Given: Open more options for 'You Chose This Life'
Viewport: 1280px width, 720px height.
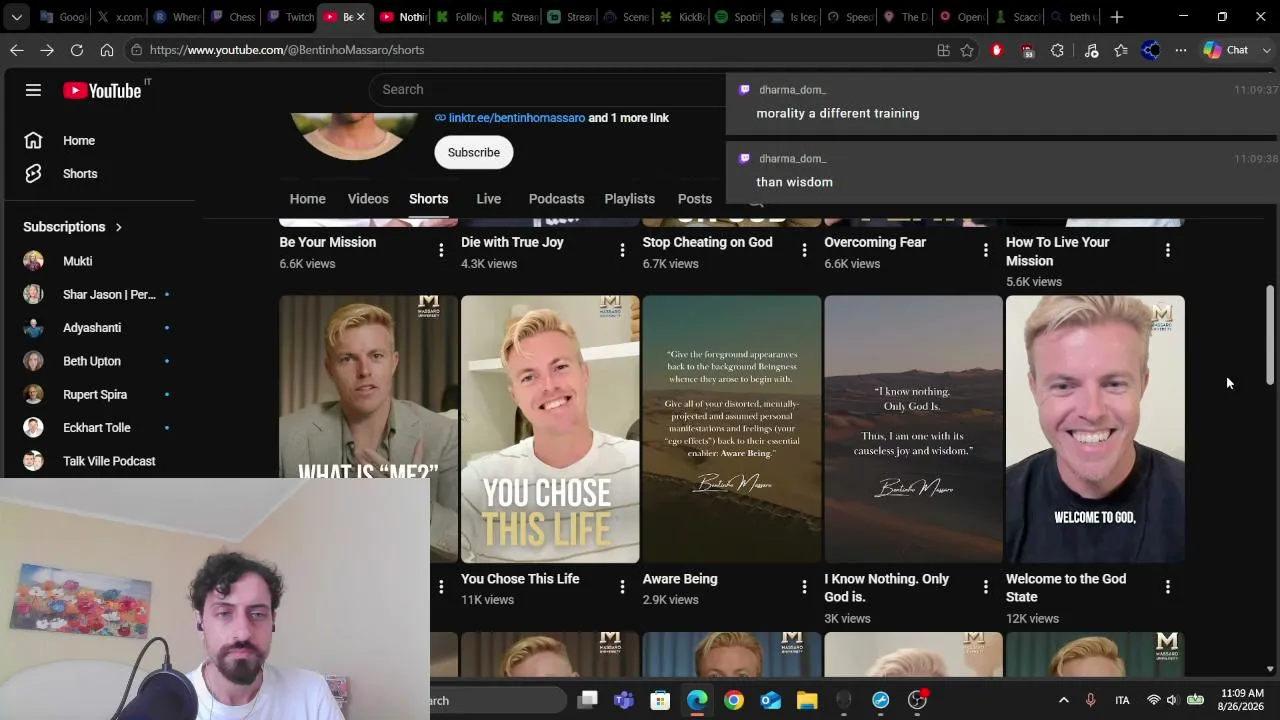Looking at the screenshot, I should (x=622, y=587).
